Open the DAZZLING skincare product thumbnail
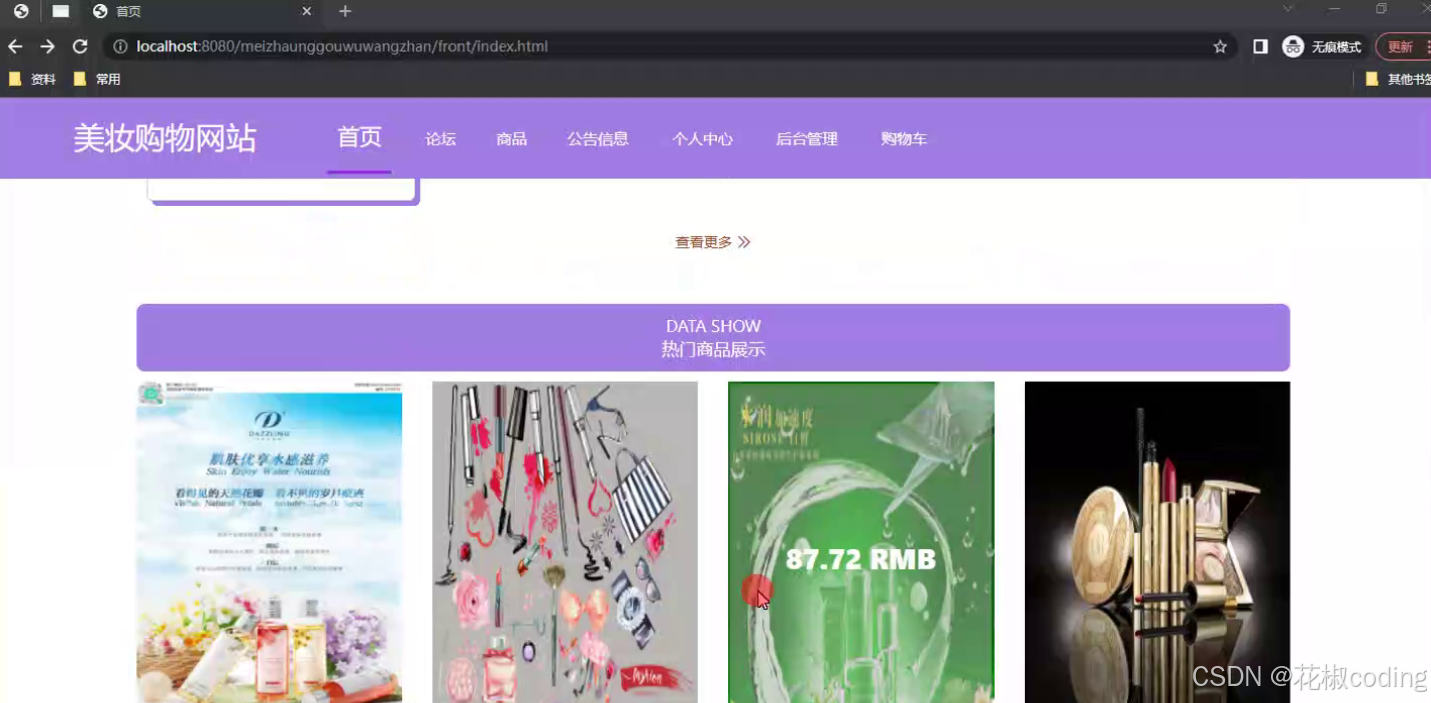The image size is (1431, 703). [x=268, y=540]
